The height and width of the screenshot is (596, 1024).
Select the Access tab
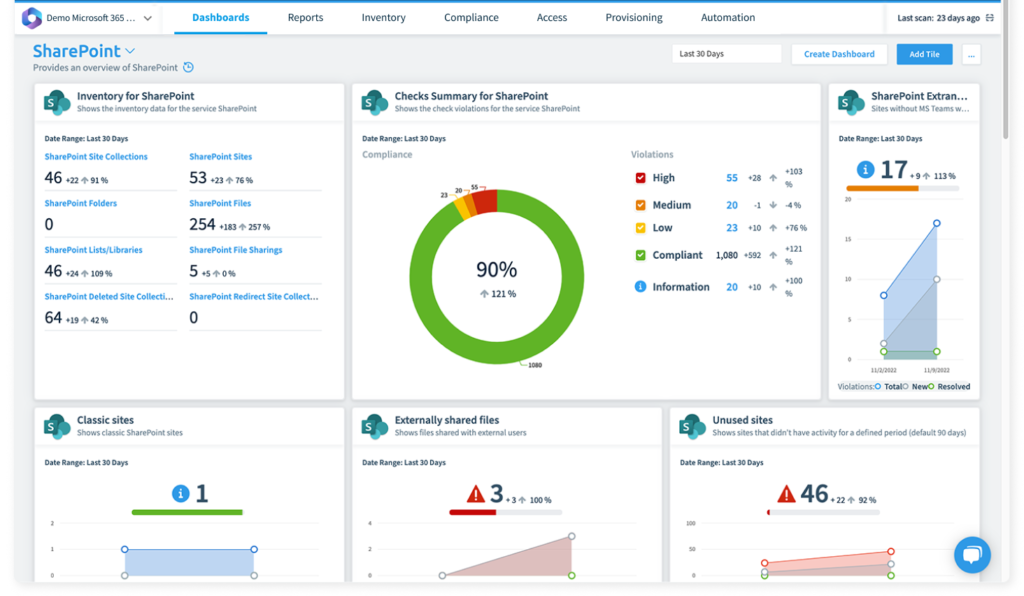click(x=552, y=18)
